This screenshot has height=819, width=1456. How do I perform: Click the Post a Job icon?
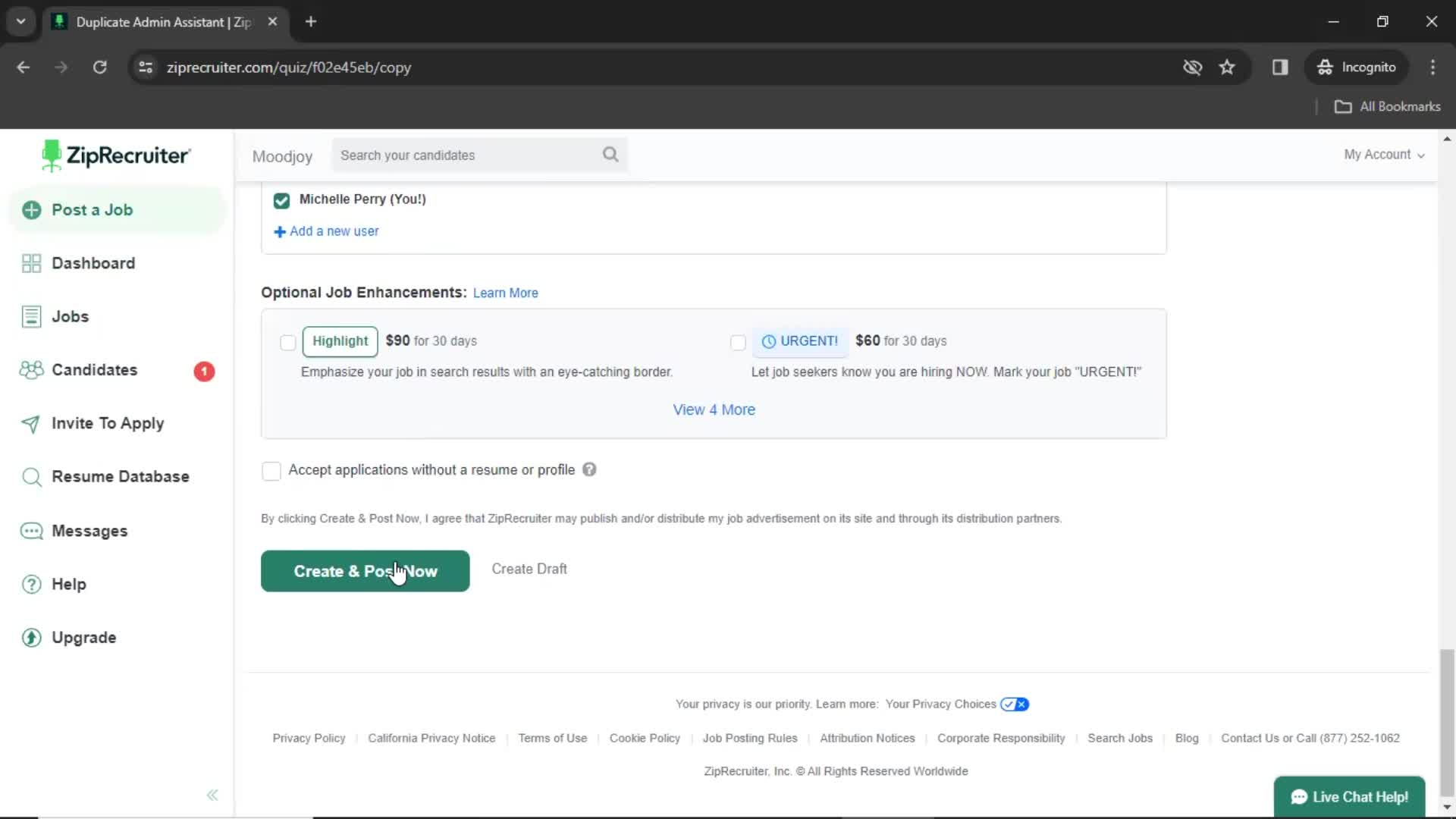coord(32,209)
